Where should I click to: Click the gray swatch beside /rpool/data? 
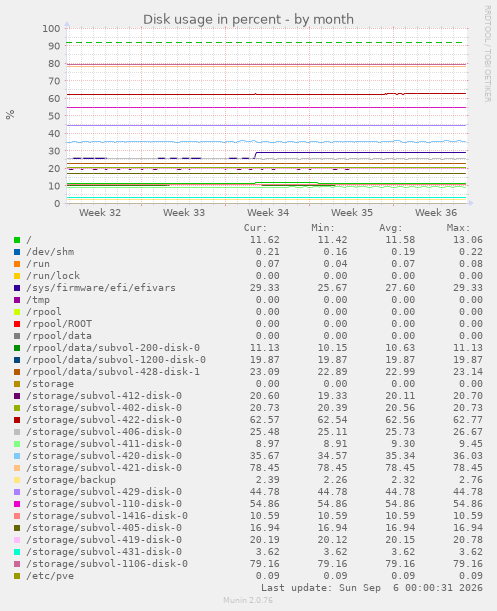tap(17, 336)
